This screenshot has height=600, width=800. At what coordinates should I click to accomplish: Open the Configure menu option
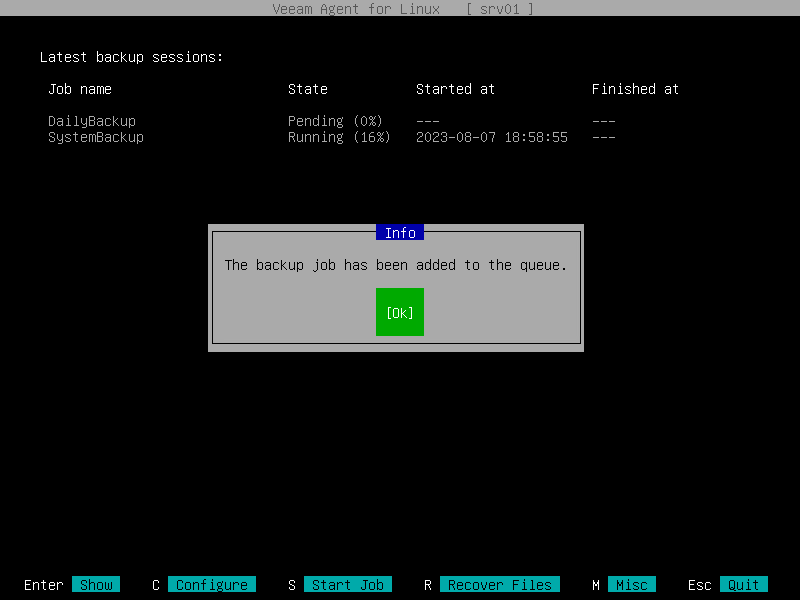pyautogui.click(x=210, y=584)
